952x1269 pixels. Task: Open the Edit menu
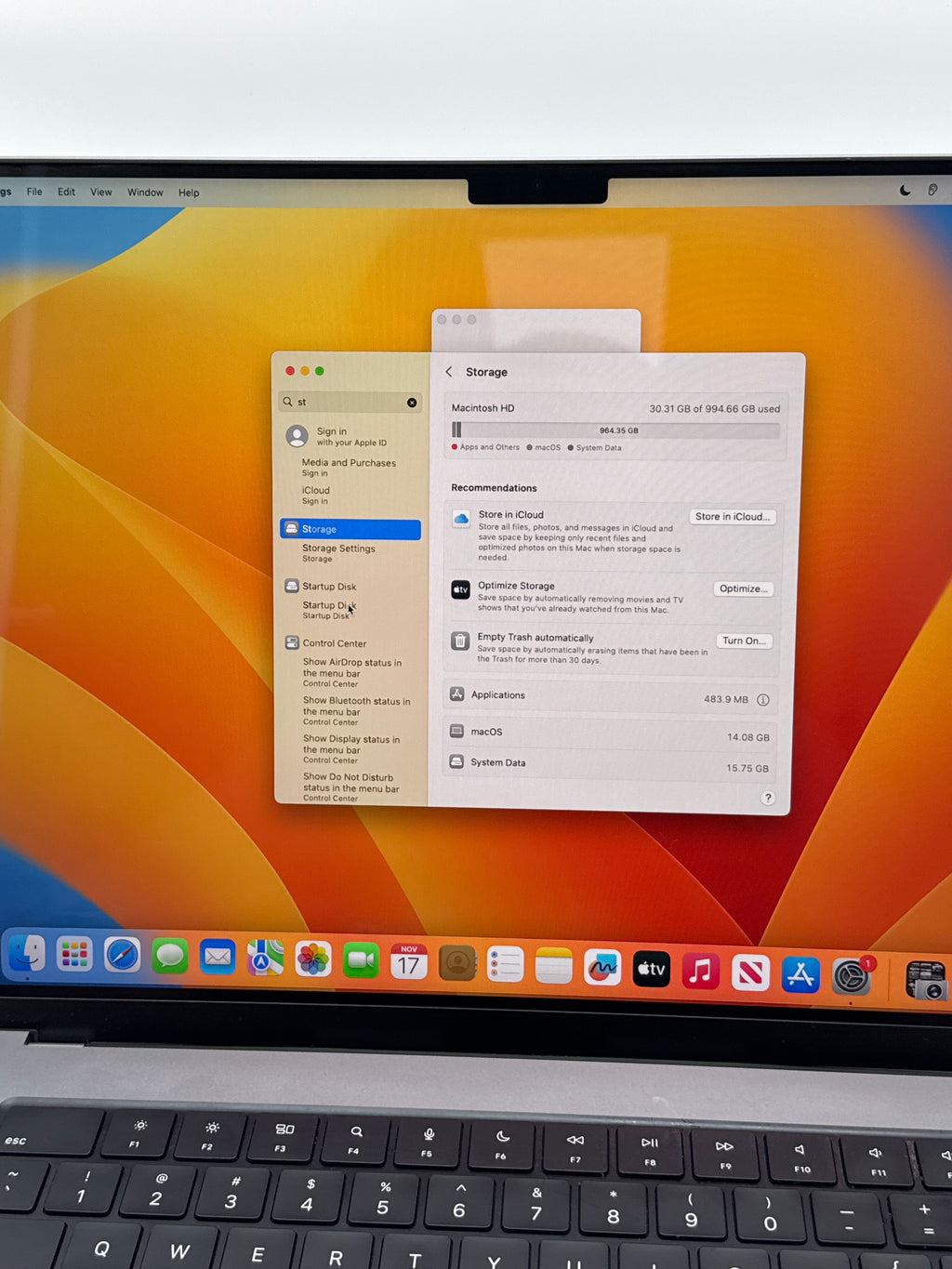[66, 192]
